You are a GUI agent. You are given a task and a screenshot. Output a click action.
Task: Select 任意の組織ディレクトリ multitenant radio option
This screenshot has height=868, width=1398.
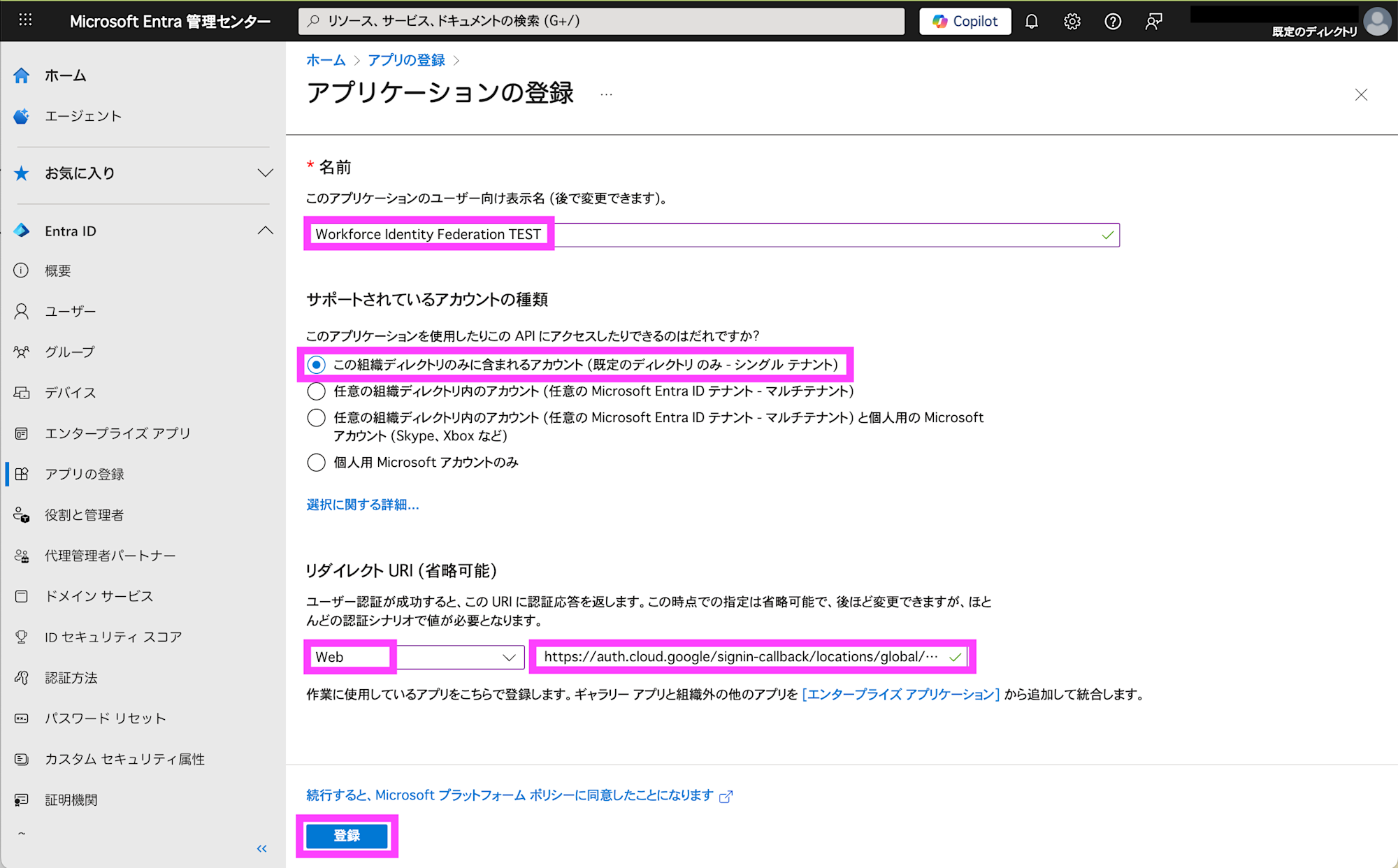click(x=317, y=391)
